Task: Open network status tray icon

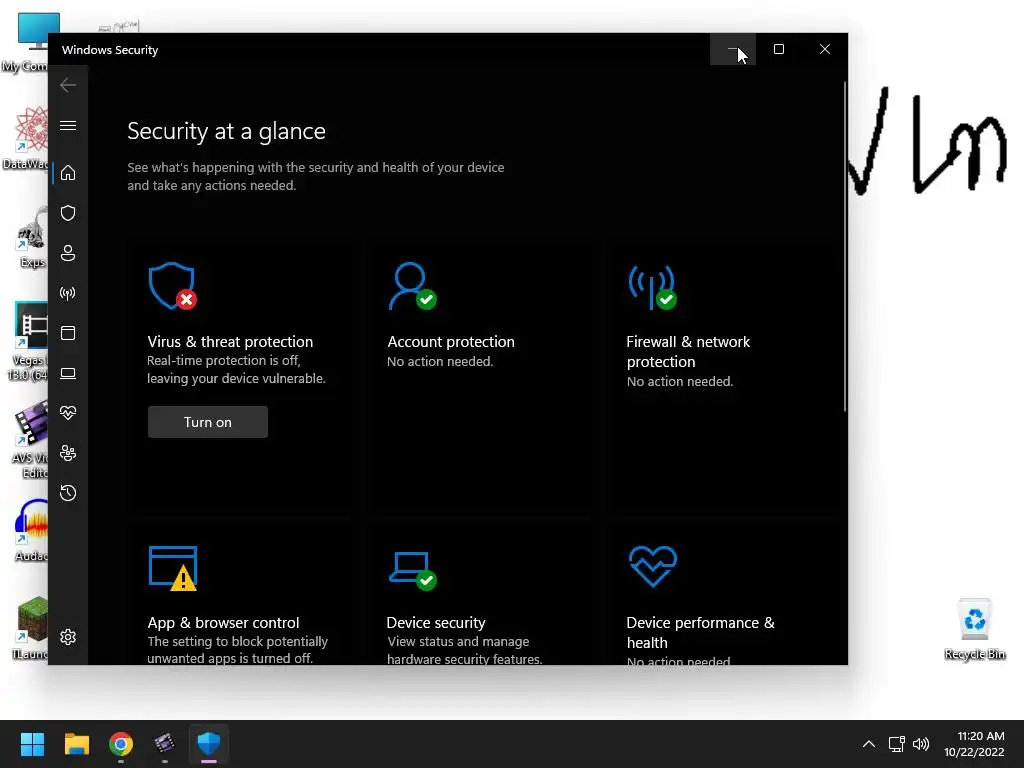Action: 896,744
